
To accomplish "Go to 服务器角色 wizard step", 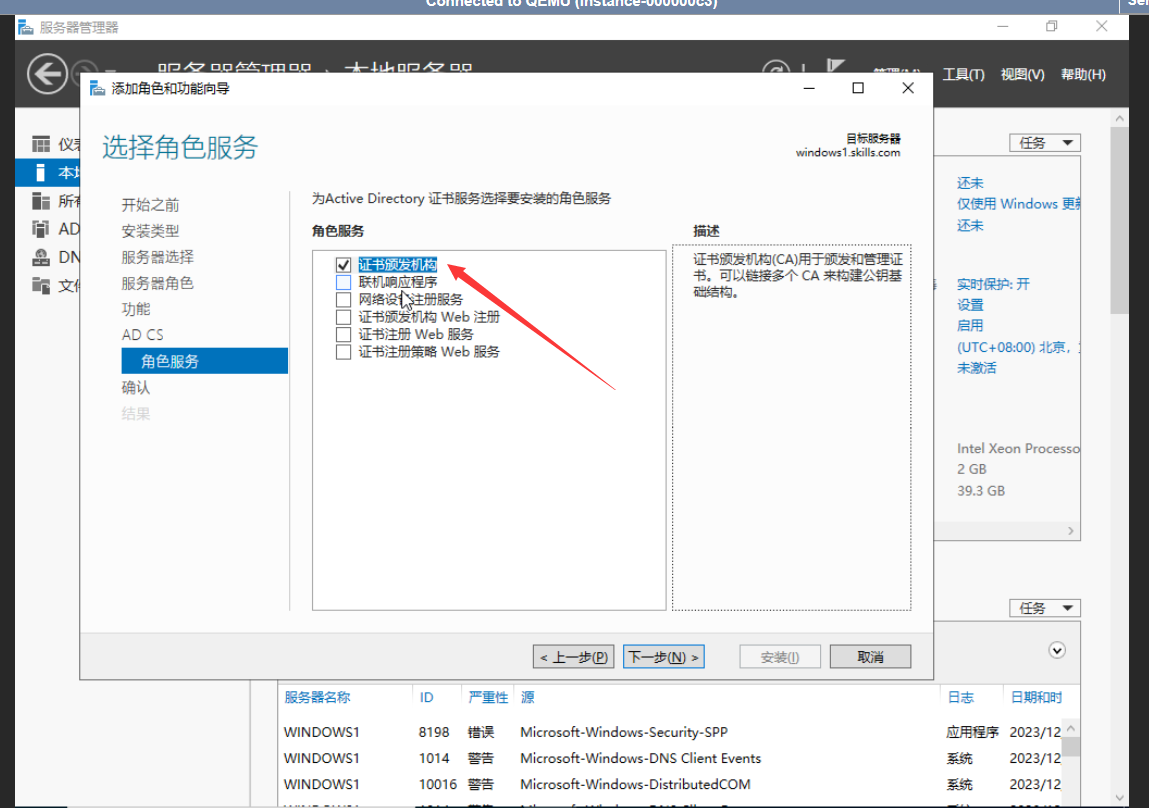I will coord(158,283).
